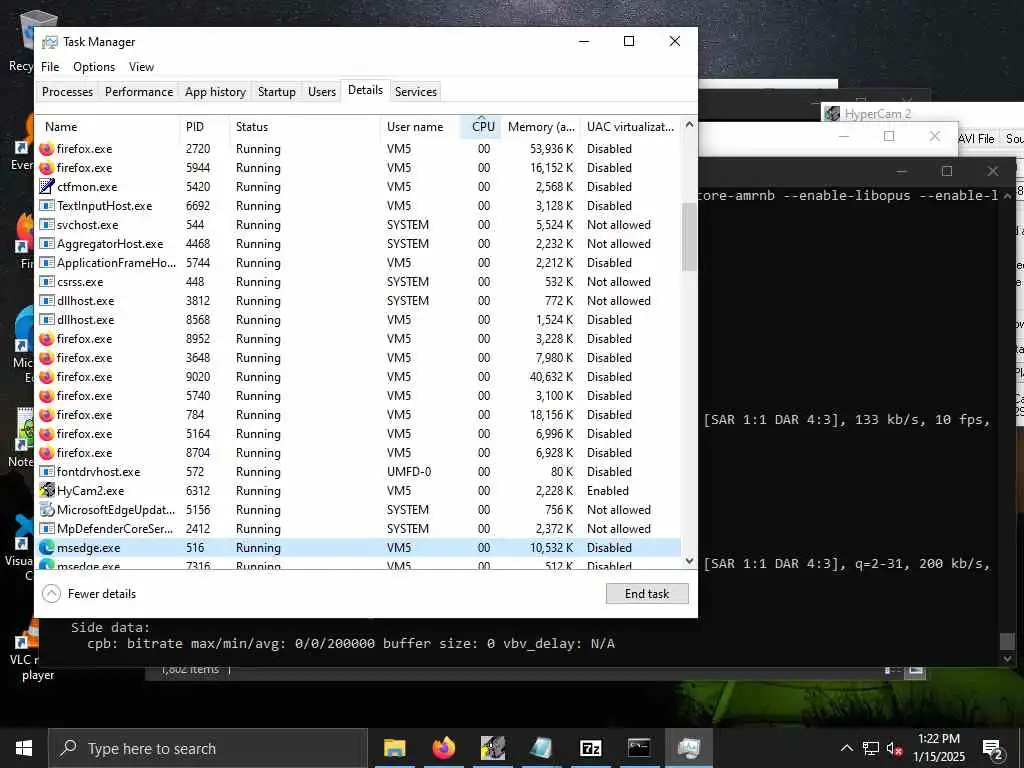
Task: Click the taskbar search box
Action: [208, 748]
